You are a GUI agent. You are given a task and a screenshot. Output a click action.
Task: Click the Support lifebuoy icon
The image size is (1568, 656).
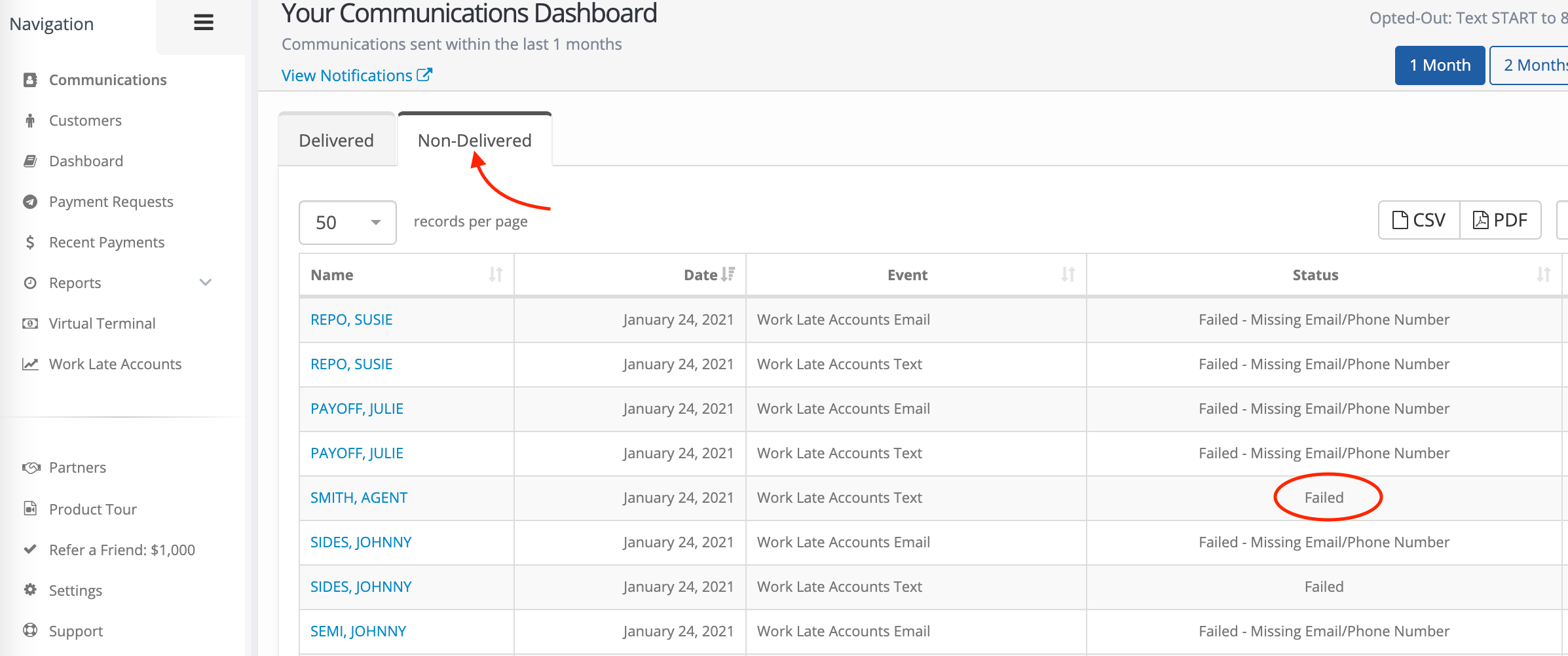[30, 630]
